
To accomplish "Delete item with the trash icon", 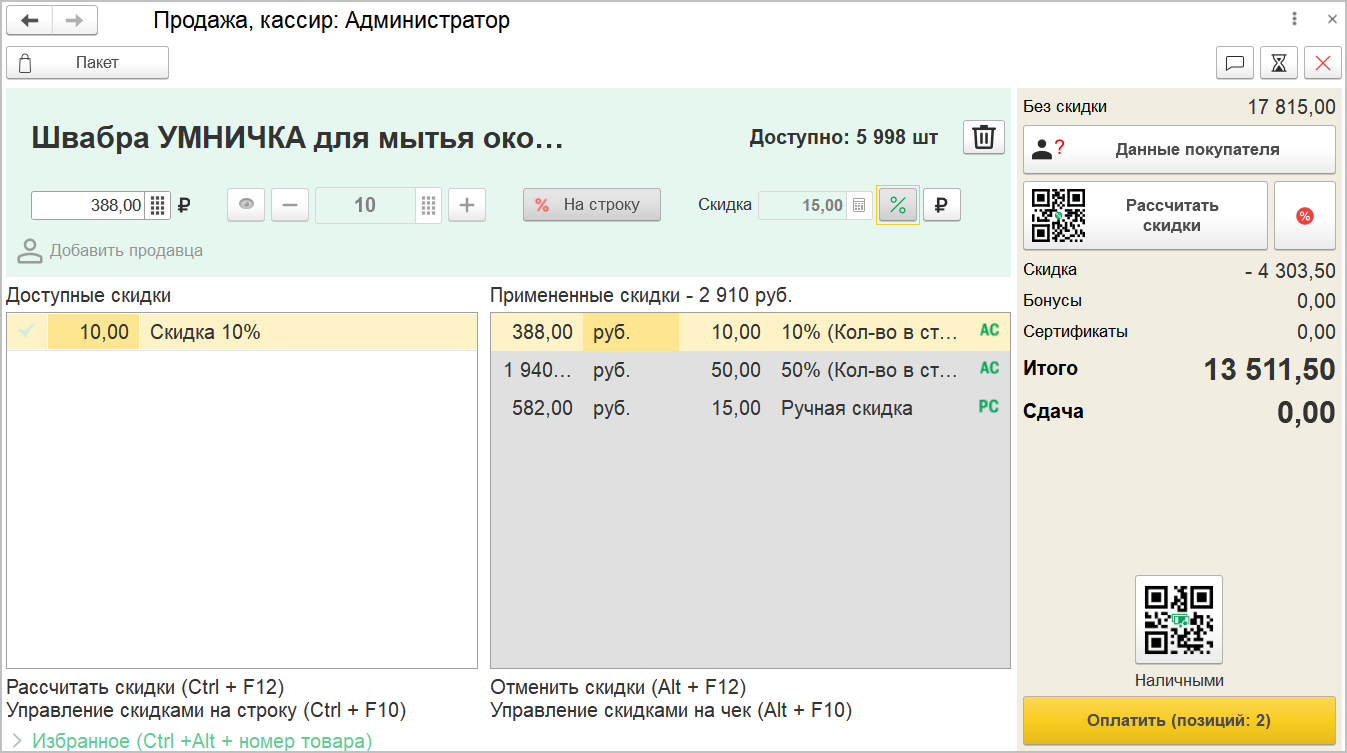I will tap(984, 137).
